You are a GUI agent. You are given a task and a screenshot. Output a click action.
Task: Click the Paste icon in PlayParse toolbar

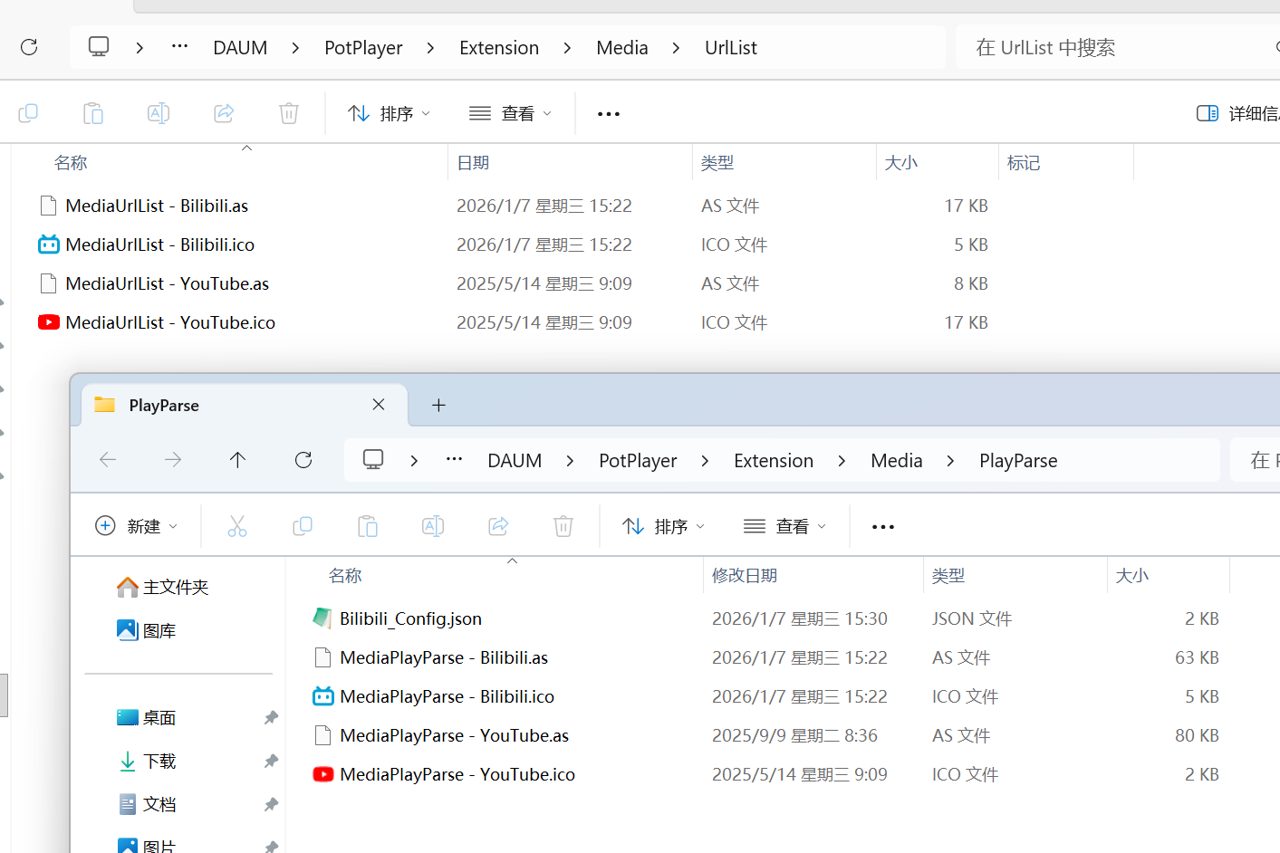pyautogui.click(x=368, y=526)
